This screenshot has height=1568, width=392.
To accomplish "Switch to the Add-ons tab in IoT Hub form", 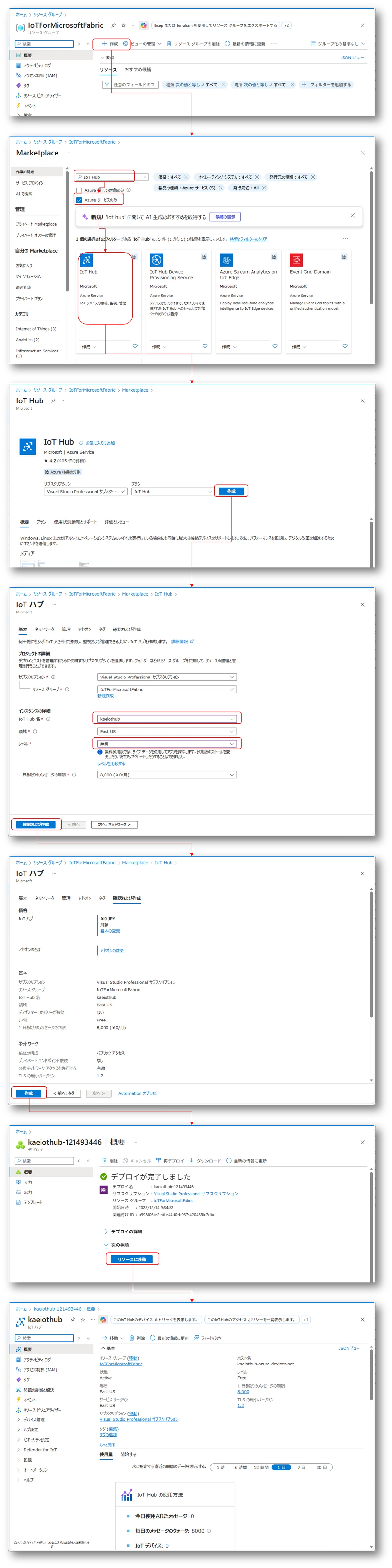I will click(85, 629).
